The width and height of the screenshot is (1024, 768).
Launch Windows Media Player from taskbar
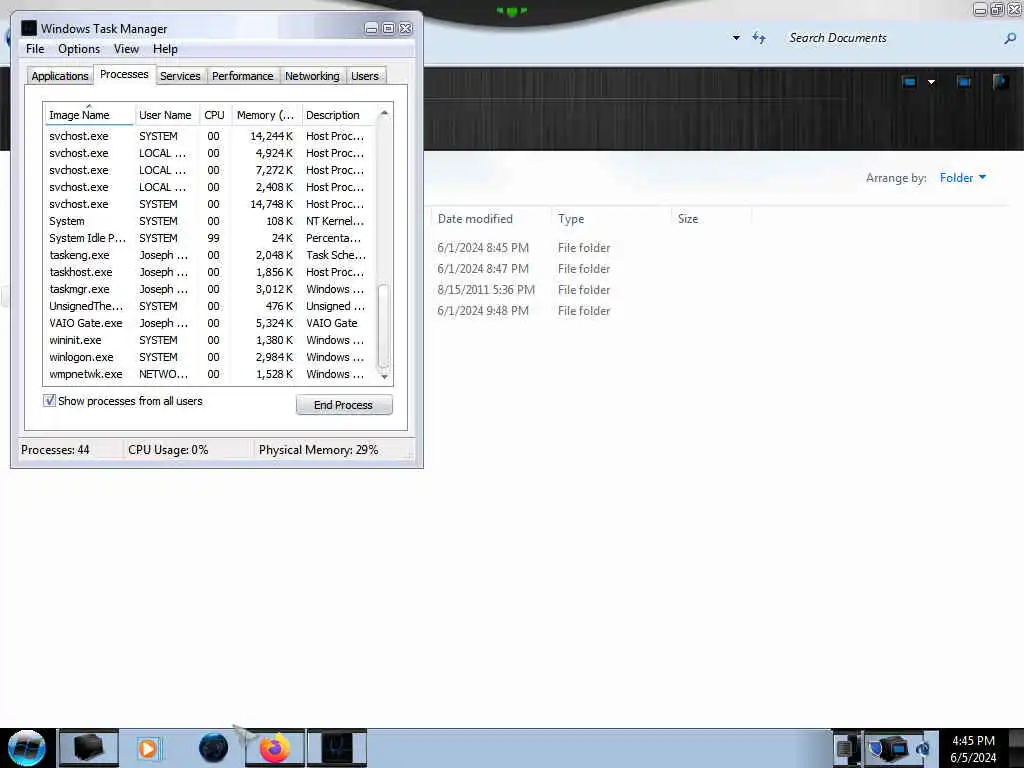pyautogui.click(x=148, y=748)
